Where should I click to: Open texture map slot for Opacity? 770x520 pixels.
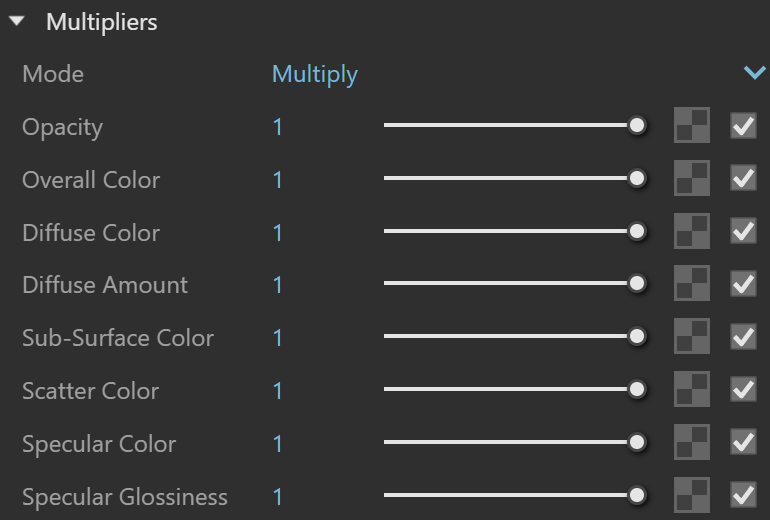point(691,125)
